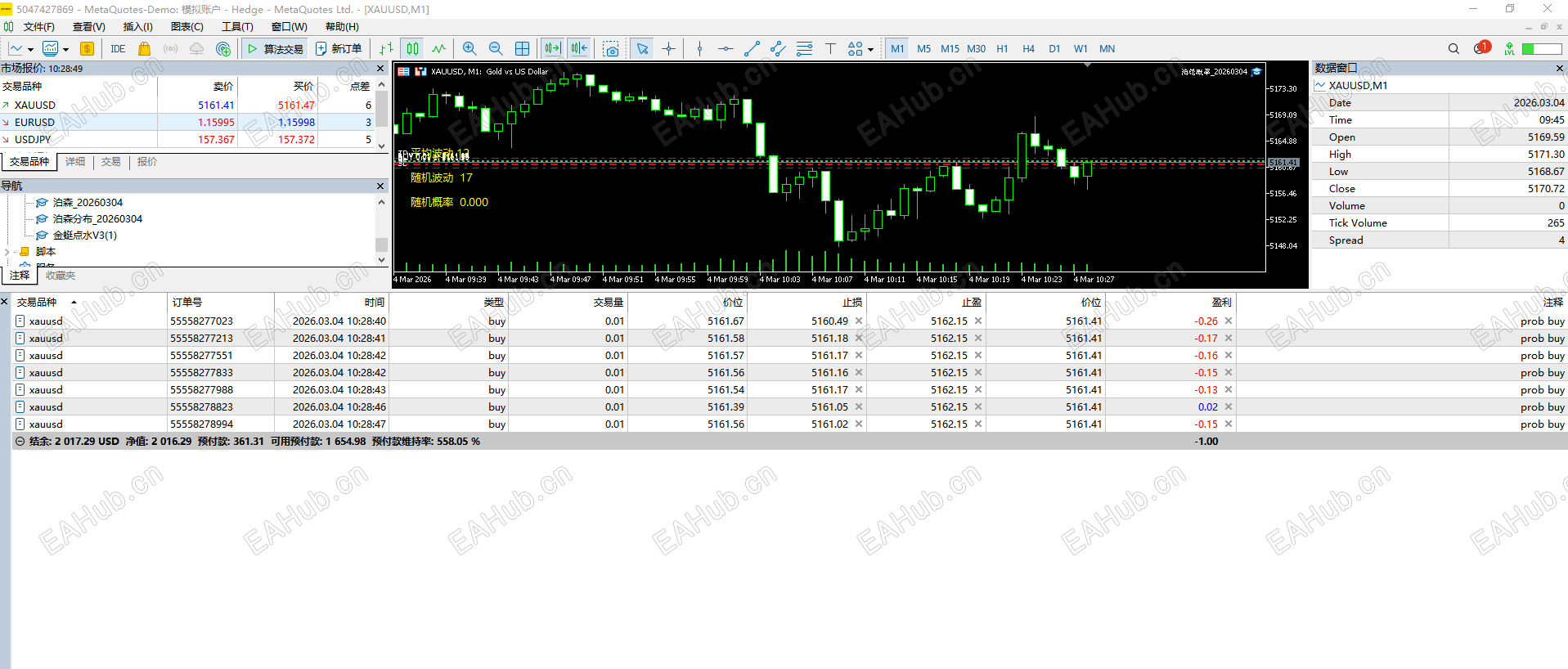The height and width of the screenshot is (669, 1568).
Task: Click the green connection speed bar
Action: point(1541,49)
